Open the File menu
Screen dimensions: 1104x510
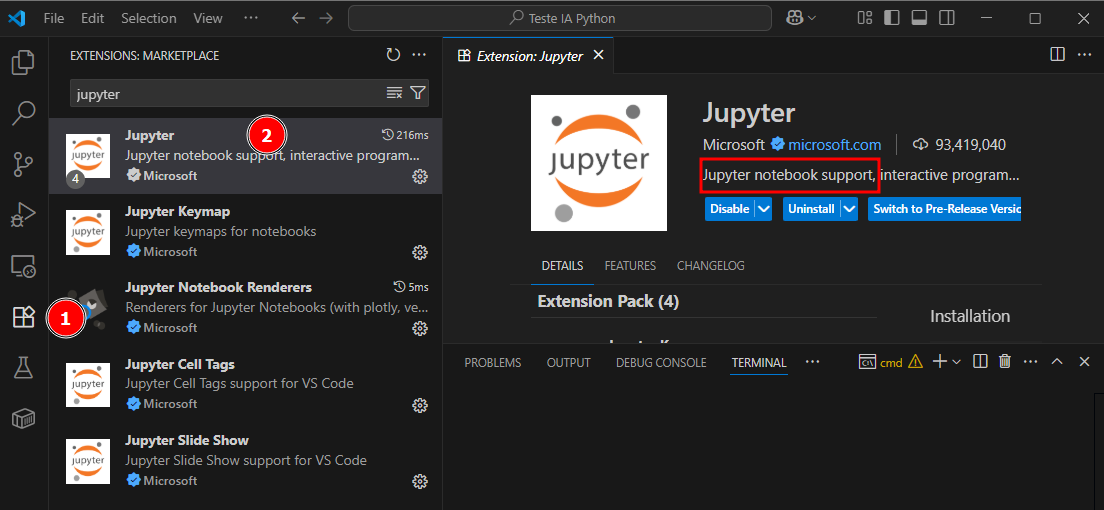tap(54, 18)
